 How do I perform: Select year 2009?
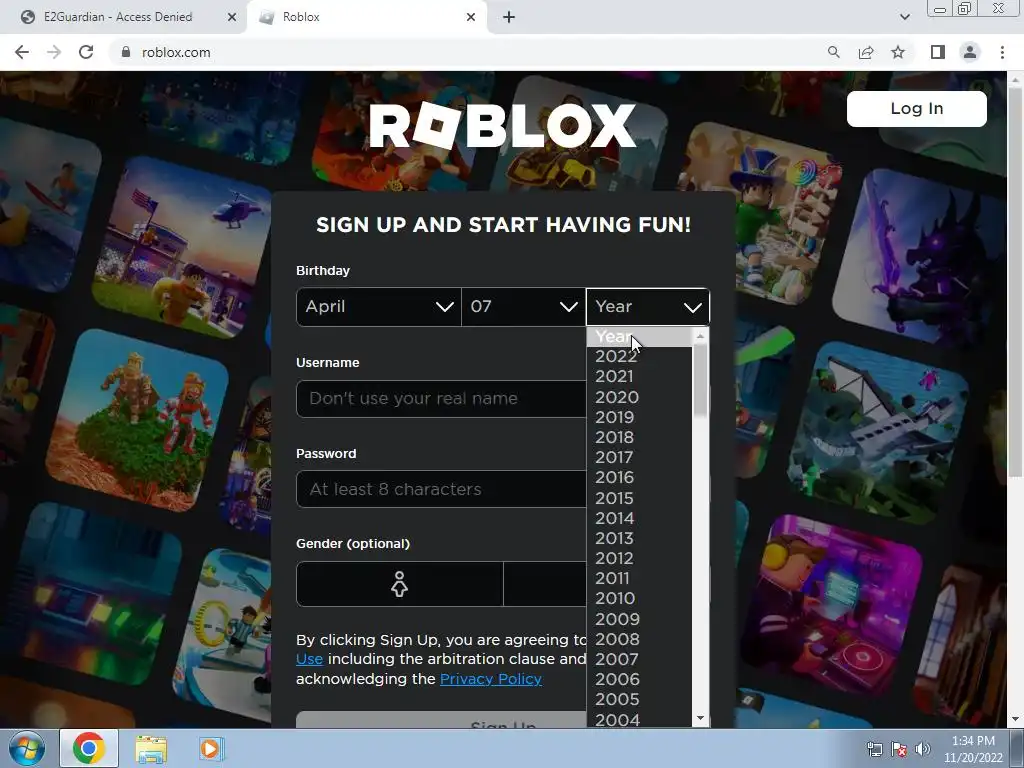click(x=639, y=619)
